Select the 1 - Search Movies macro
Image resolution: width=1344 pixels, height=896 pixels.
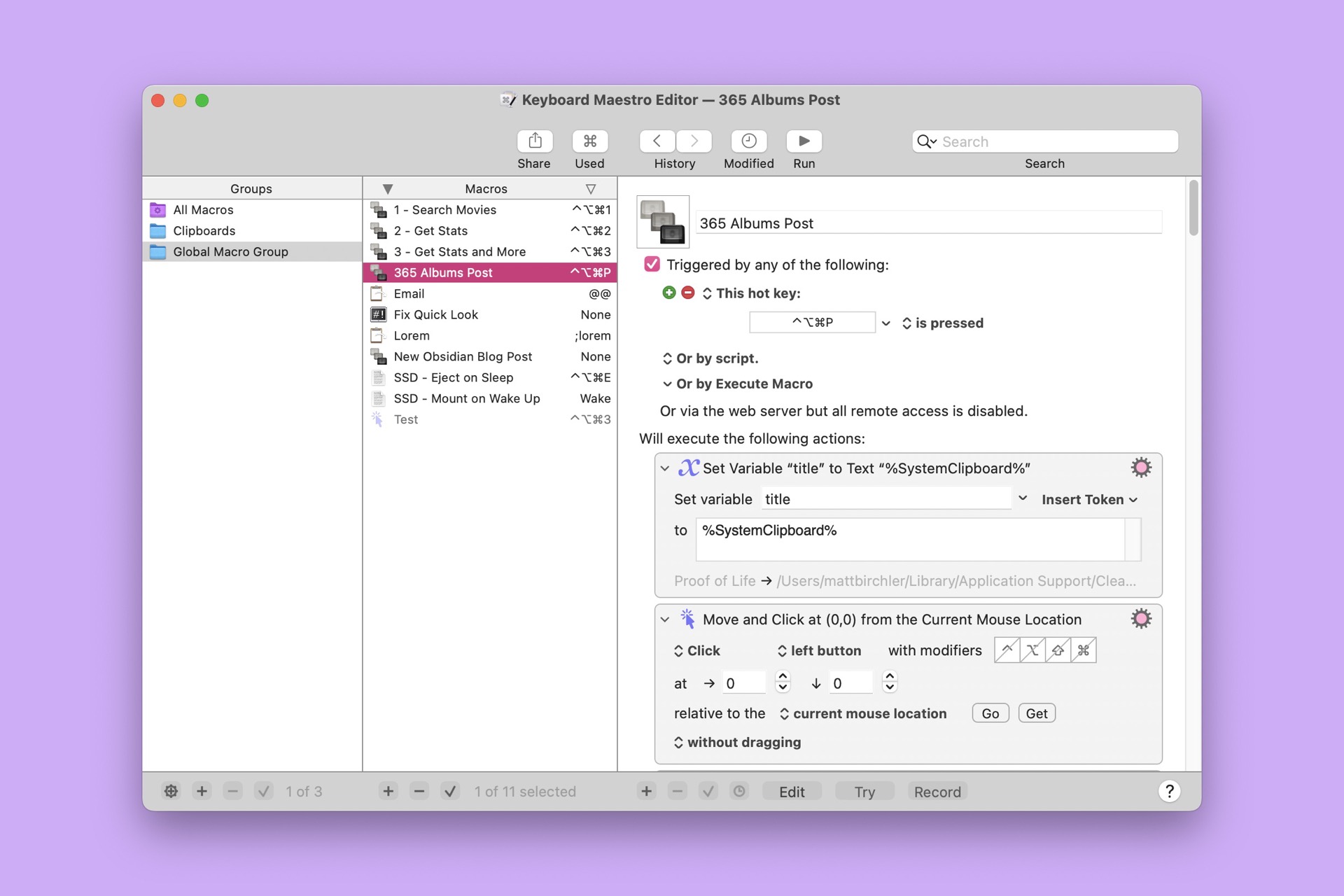[x=490, y=210]
